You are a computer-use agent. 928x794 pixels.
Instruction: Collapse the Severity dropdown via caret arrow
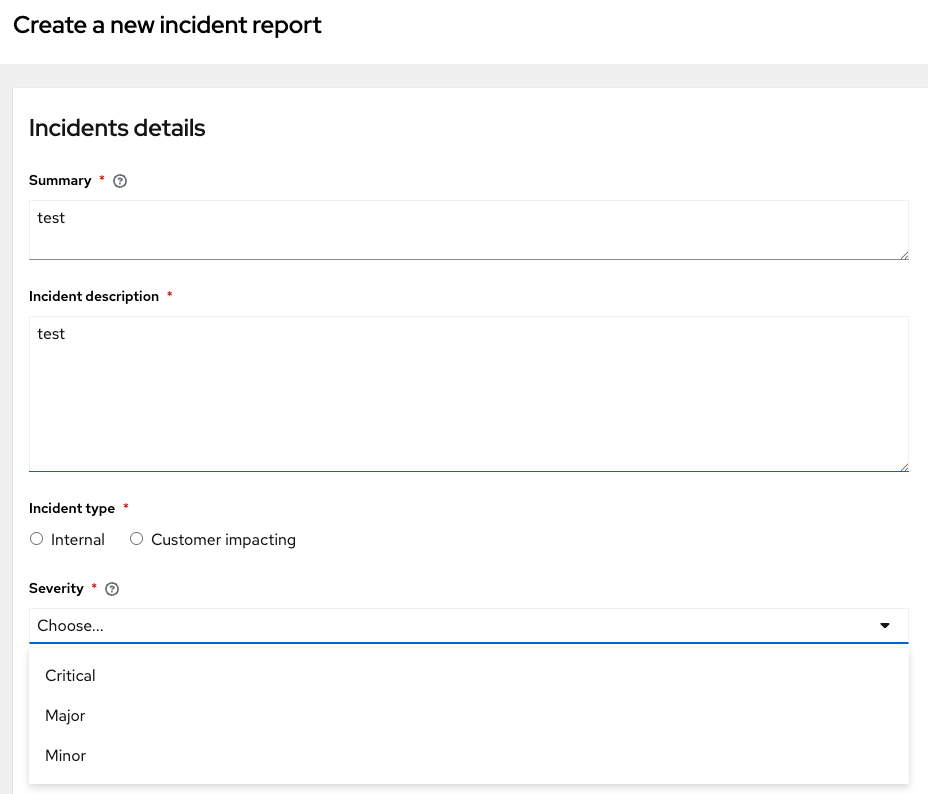tap(884, 626)
